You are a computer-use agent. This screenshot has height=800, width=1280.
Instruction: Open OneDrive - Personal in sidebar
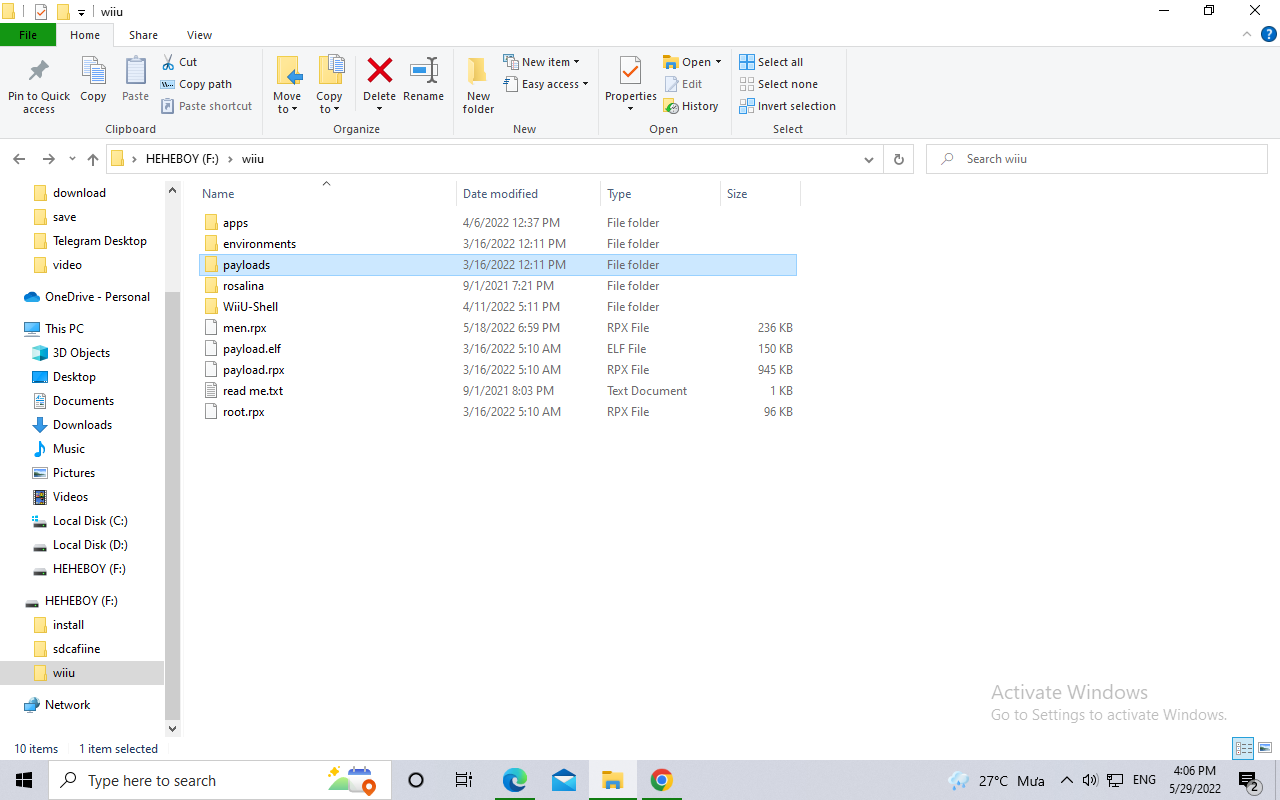(97, 297)
